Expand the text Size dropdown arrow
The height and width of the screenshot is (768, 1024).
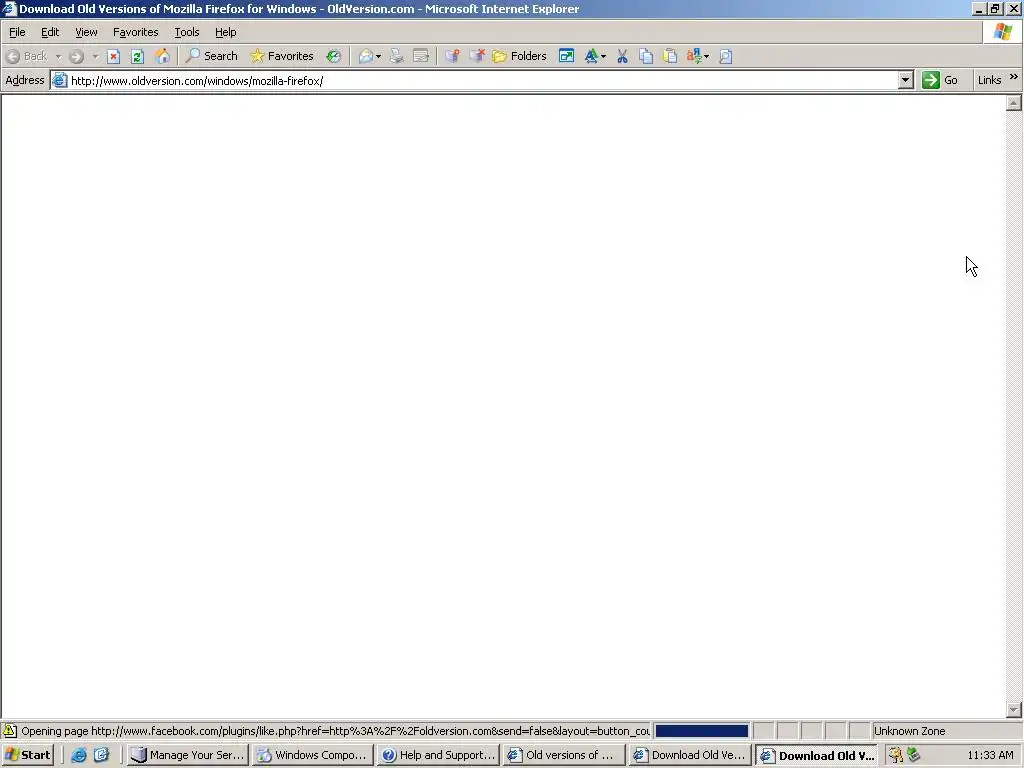(x=603, y=57)
